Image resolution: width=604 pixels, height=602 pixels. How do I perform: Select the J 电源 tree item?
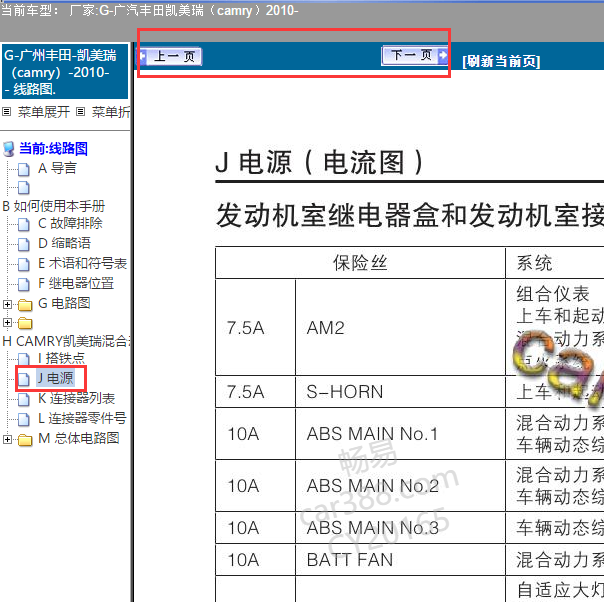point(55,378)
